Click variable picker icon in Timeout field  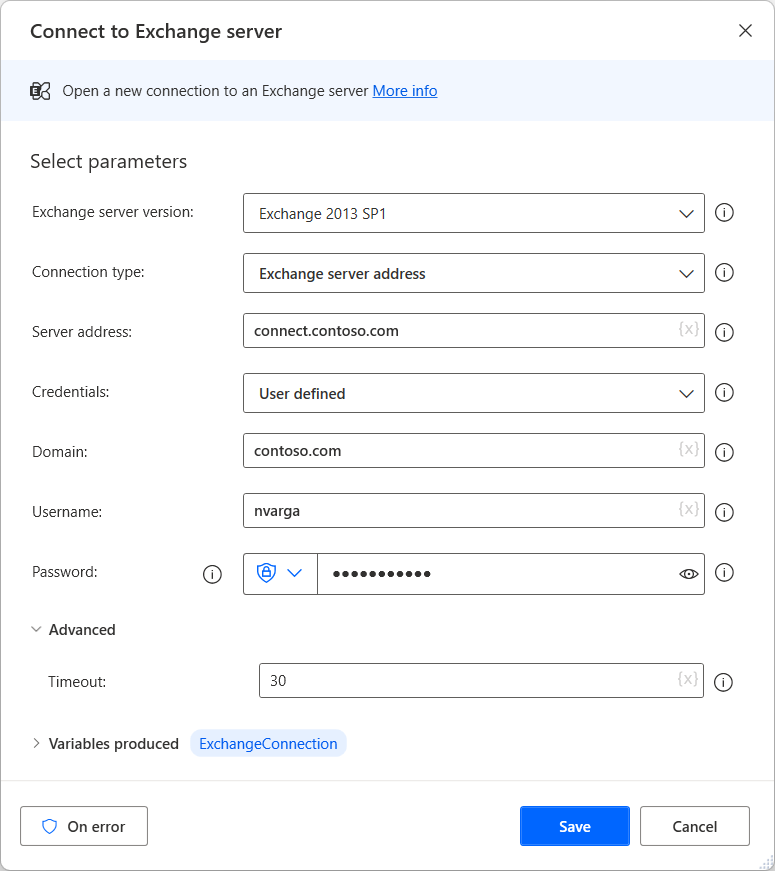pos(687,680)
